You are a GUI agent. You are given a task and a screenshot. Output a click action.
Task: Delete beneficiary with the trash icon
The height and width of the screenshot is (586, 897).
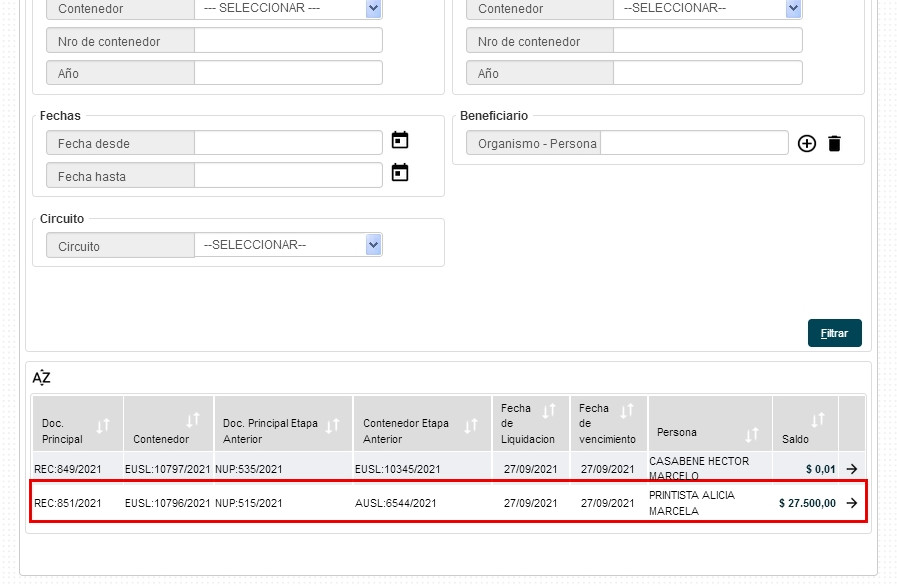[x=834, y=143]
